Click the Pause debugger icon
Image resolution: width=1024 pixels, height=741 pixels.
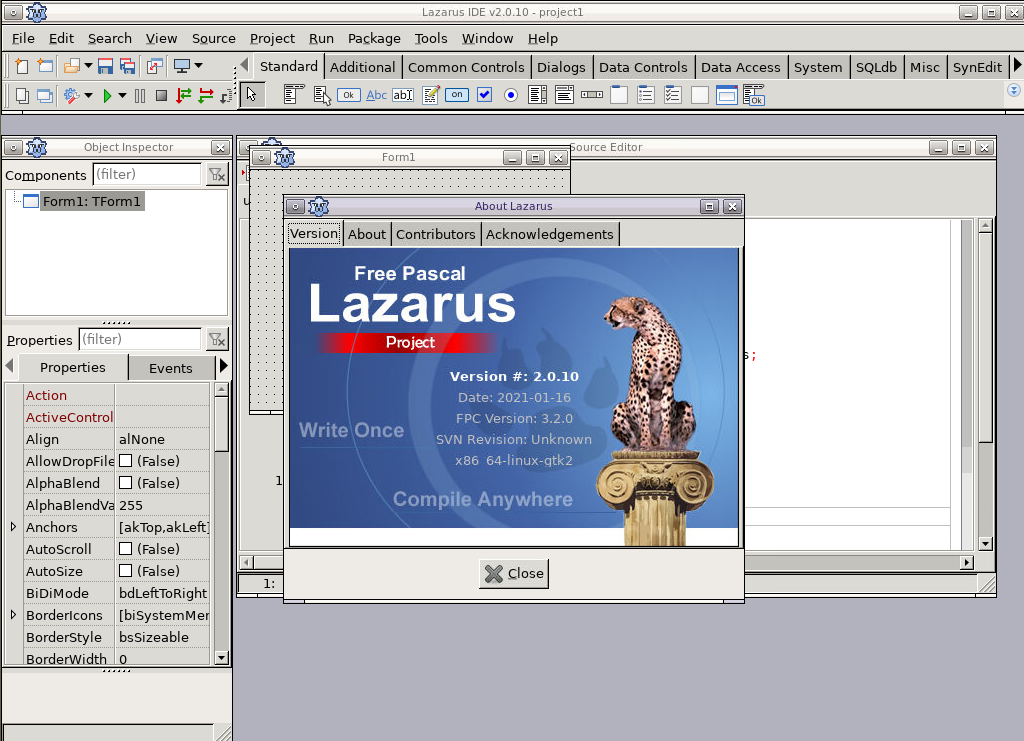(x=140, y=96)
